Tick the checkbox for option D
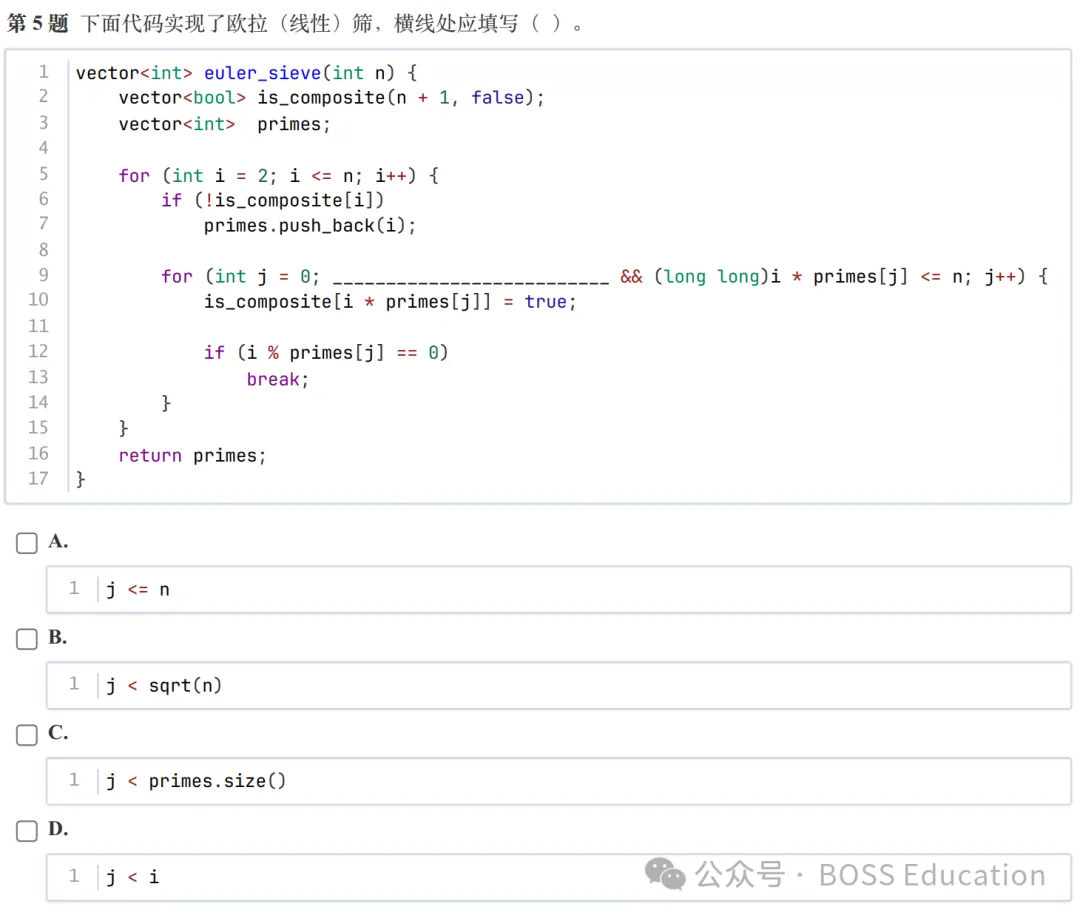Image resolution: width=1080 pixels, height=918 pixels. (x=27, y=830)
